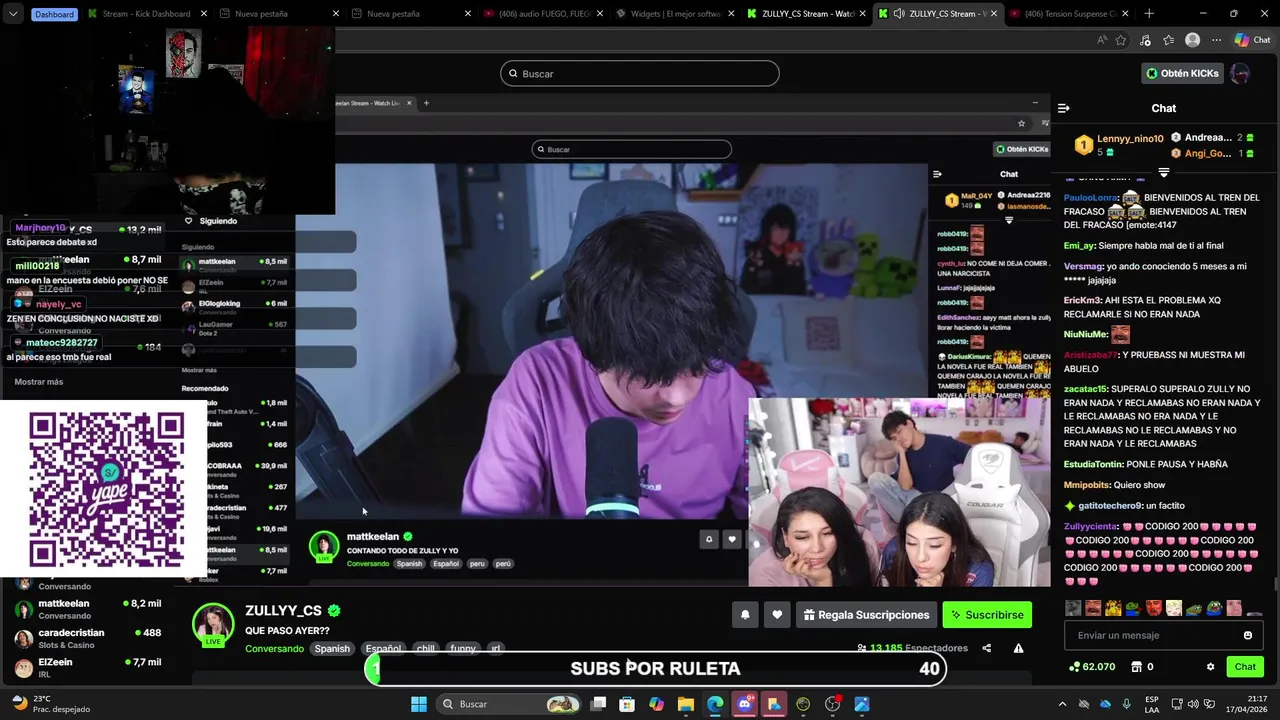Open Microsoft Edge taskbar icon

[715, 704]
